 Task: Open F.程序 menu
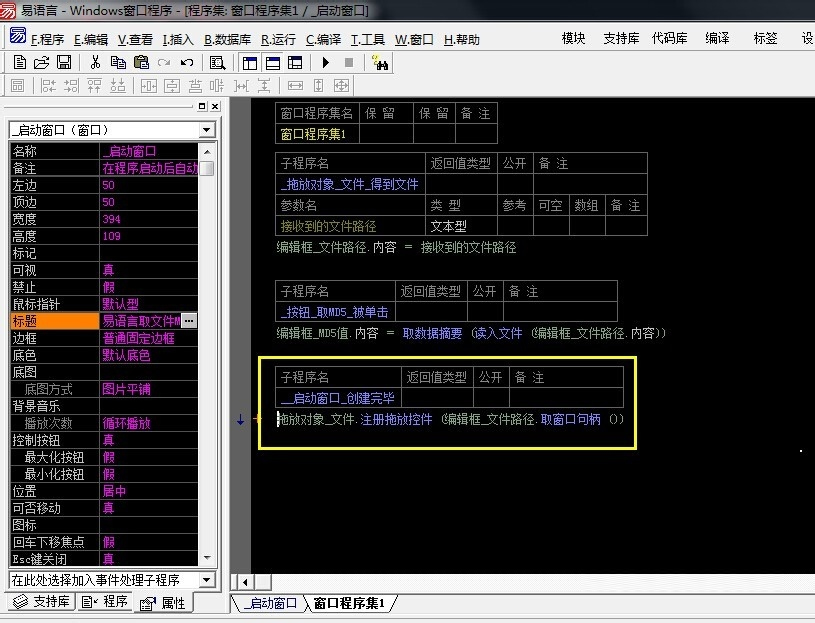(x=47, y=39)
